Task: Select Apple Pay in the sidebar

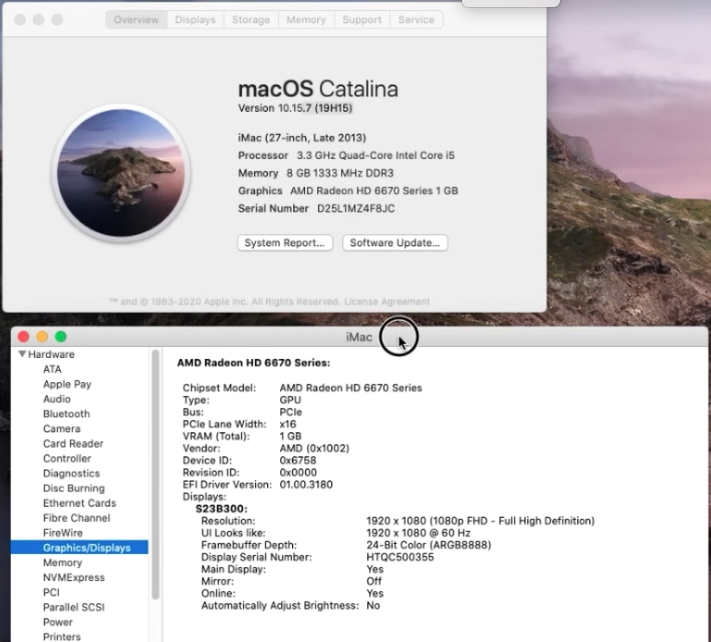Action: (67, 384)
